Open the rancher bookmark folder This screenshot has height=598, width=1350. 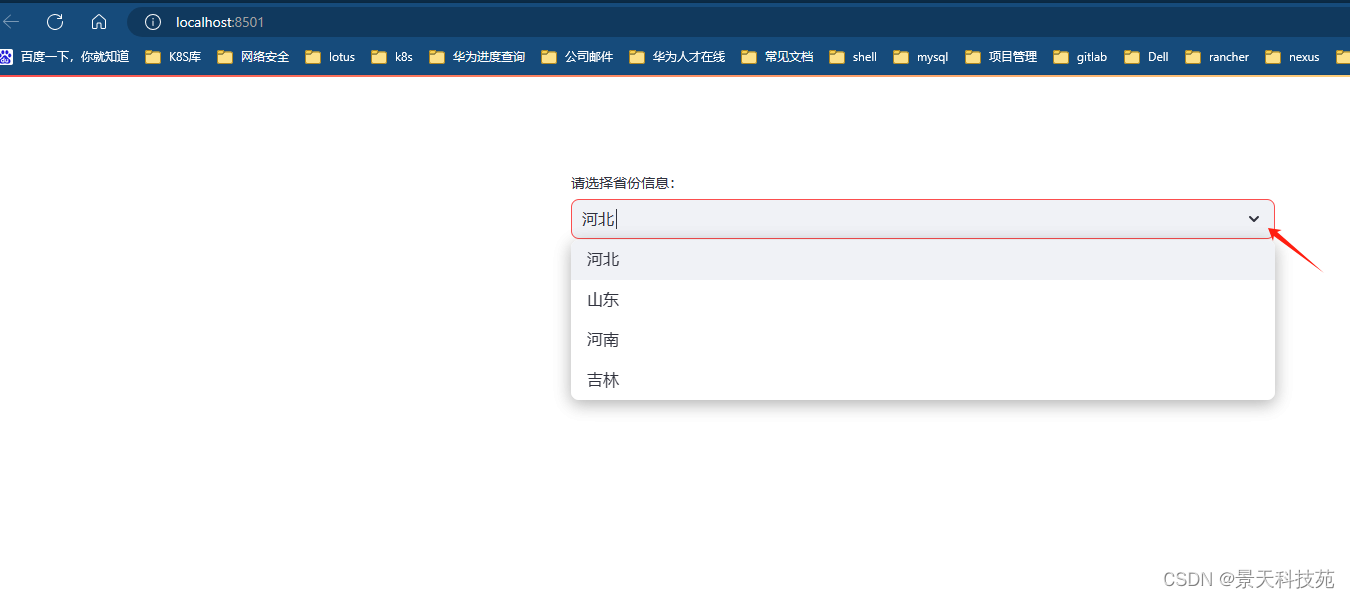pos(1217,57)
